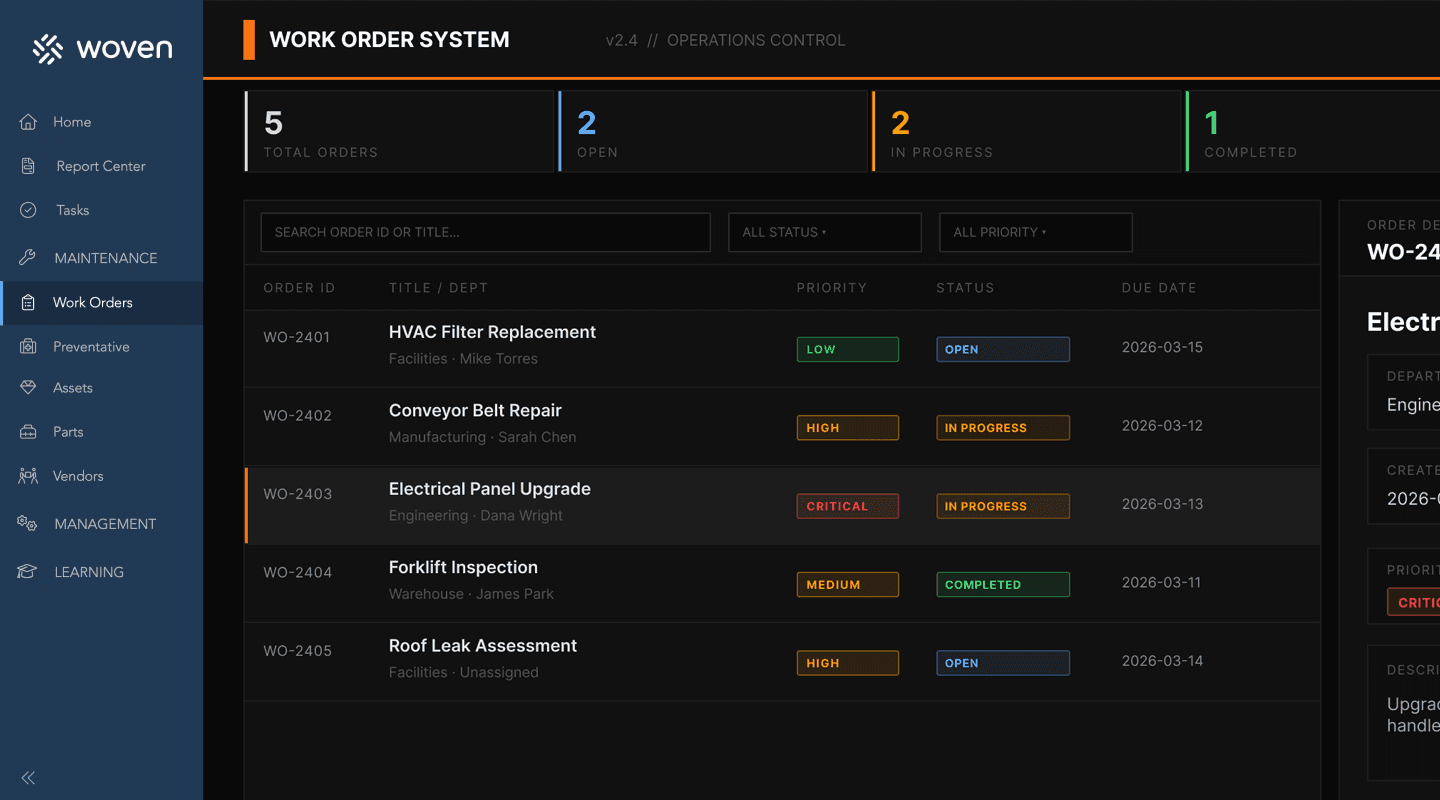Expand the MAINTENANCE section

[x=101, y=258]
